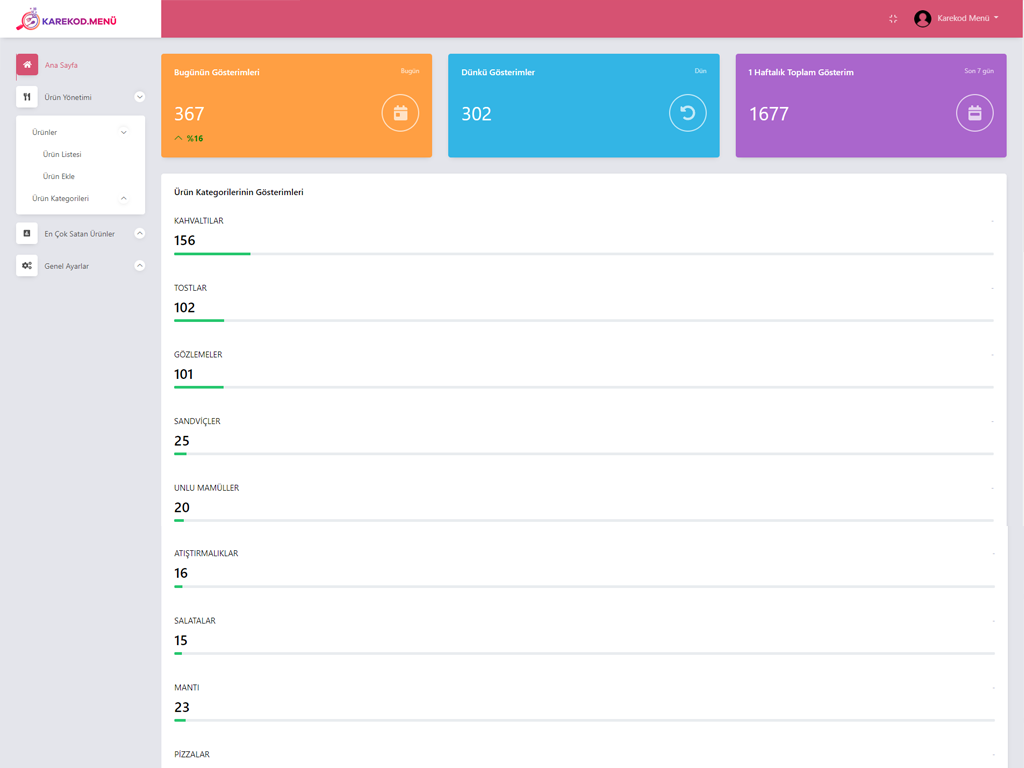Expand the En Çok Satan Ürünler chevron
Image resolution: width=1024 pixels, height=768 pixels.
[x=140, y=233]
